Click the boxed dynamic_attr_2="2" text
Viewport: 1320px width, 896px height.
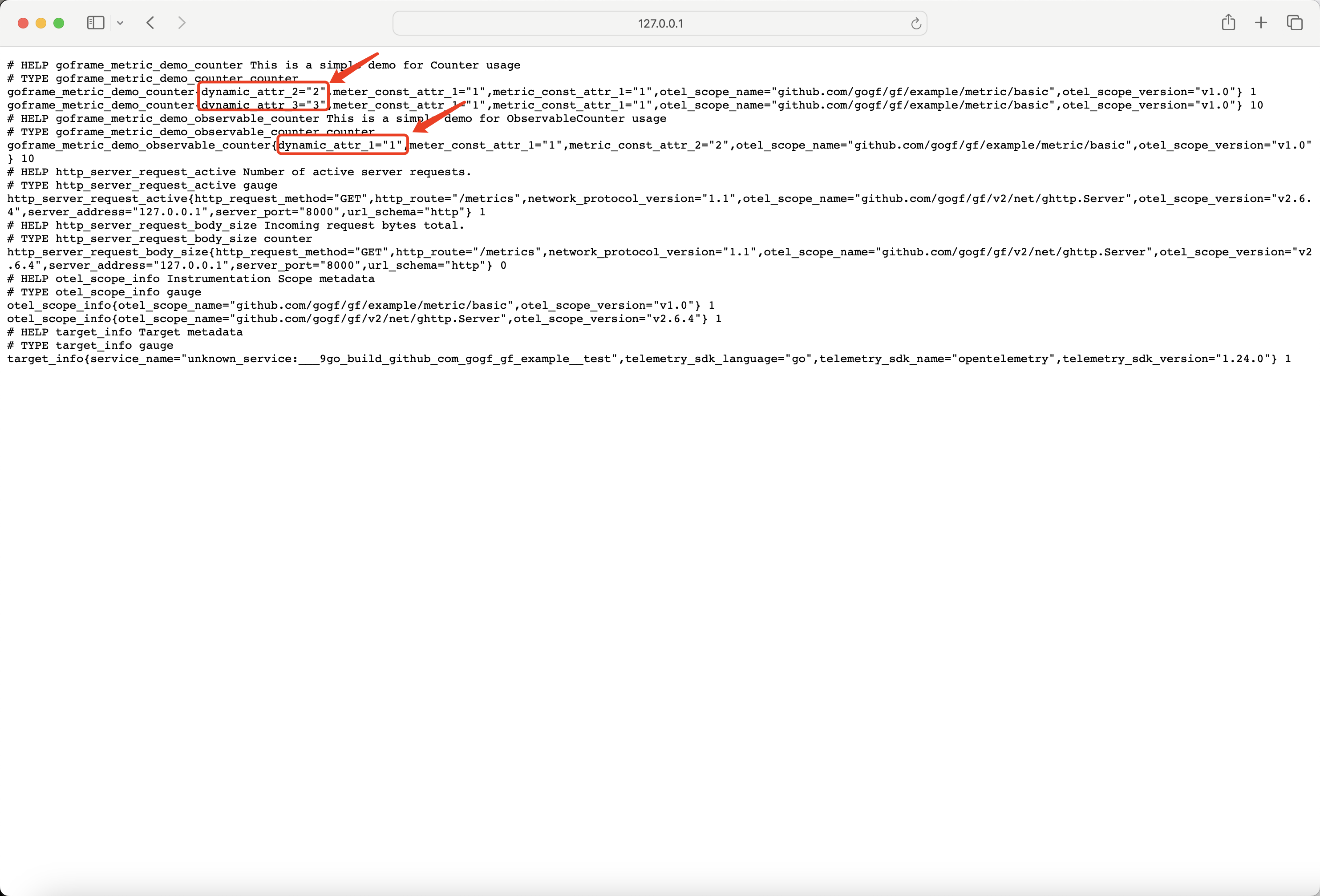pyautogui.click(x=263, y=91)
